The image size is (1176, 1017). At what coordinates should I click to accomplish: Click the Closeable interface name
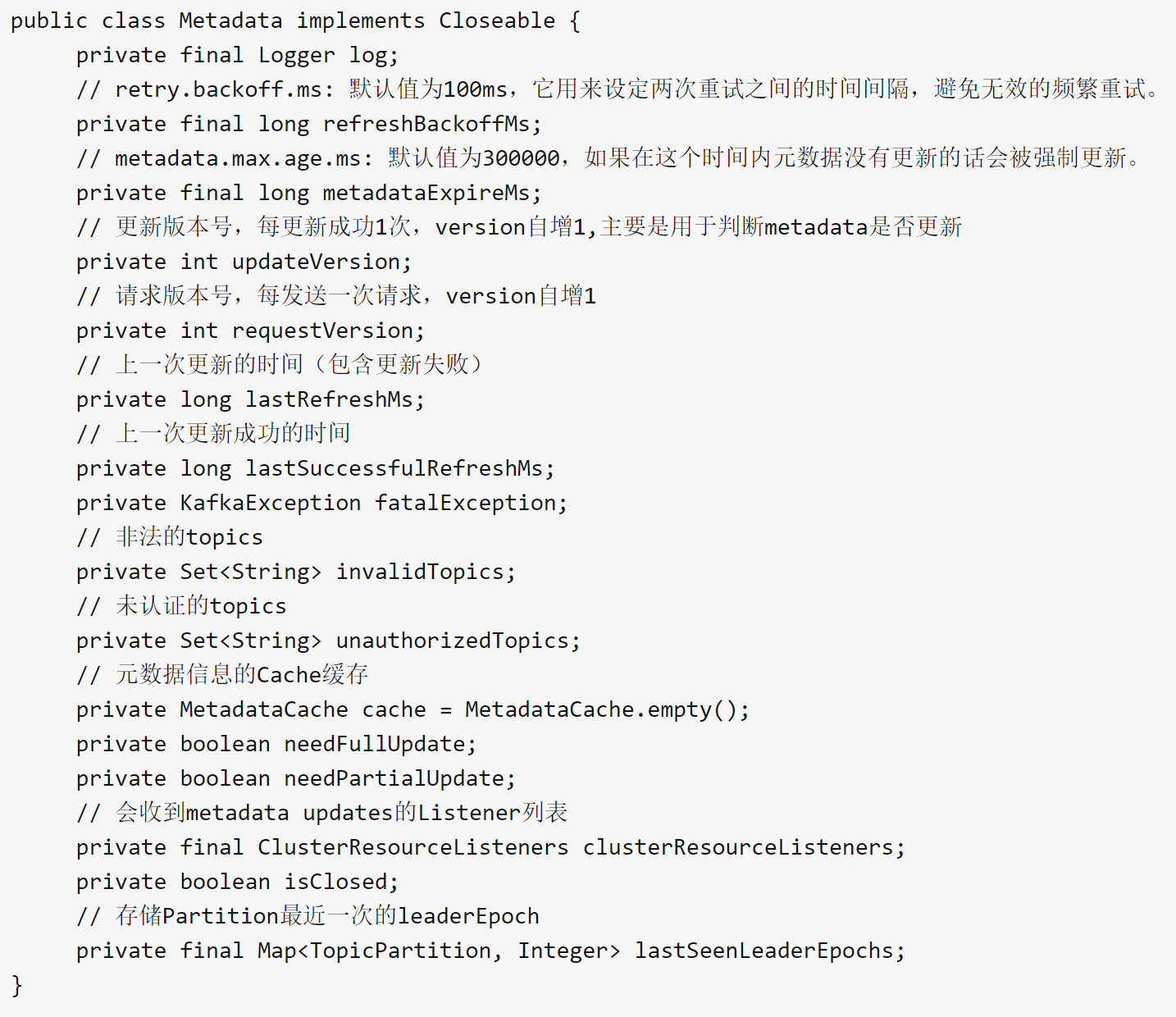tap(497, 21)
